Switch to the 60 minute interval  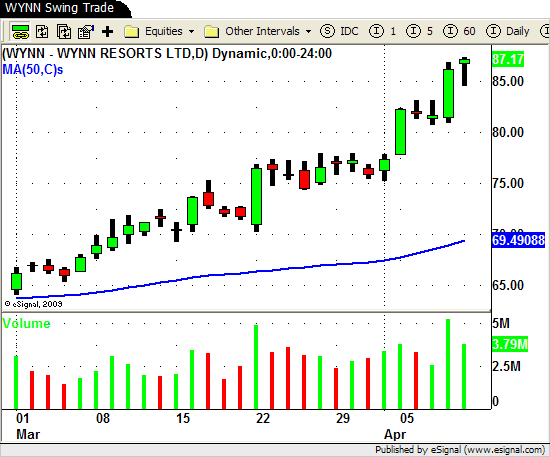[459, 31]
